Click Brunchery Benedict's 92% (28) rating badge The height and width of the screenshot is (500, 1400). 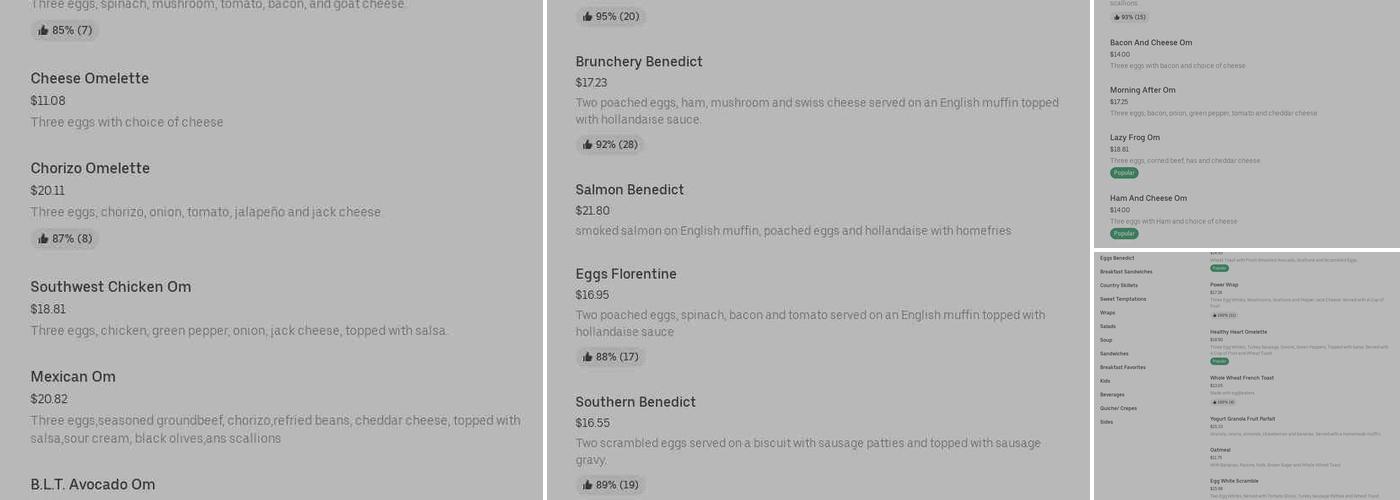click(610, 145)
